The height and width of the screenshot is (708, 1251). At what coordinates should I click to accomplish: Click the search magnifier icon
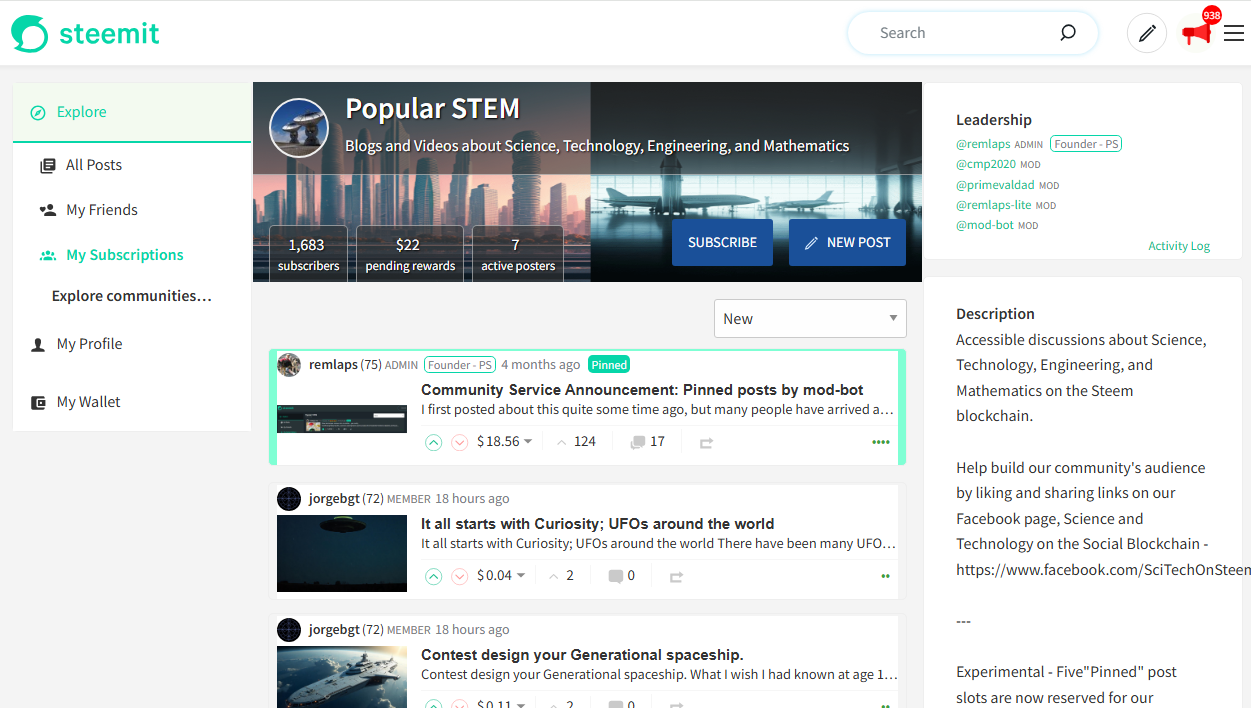click(x=1068, y=33)
